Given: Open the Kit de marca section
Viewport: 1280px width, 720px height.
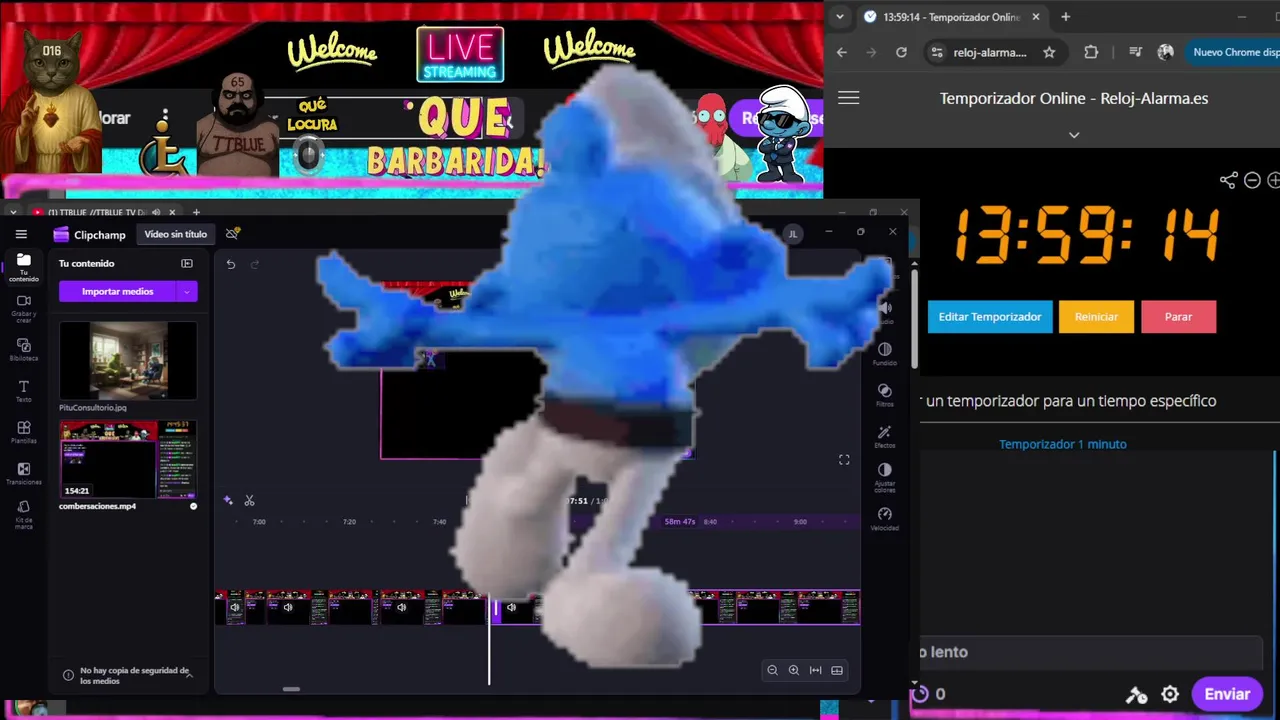Looking at the screenshot, I should tap(24, 516).
